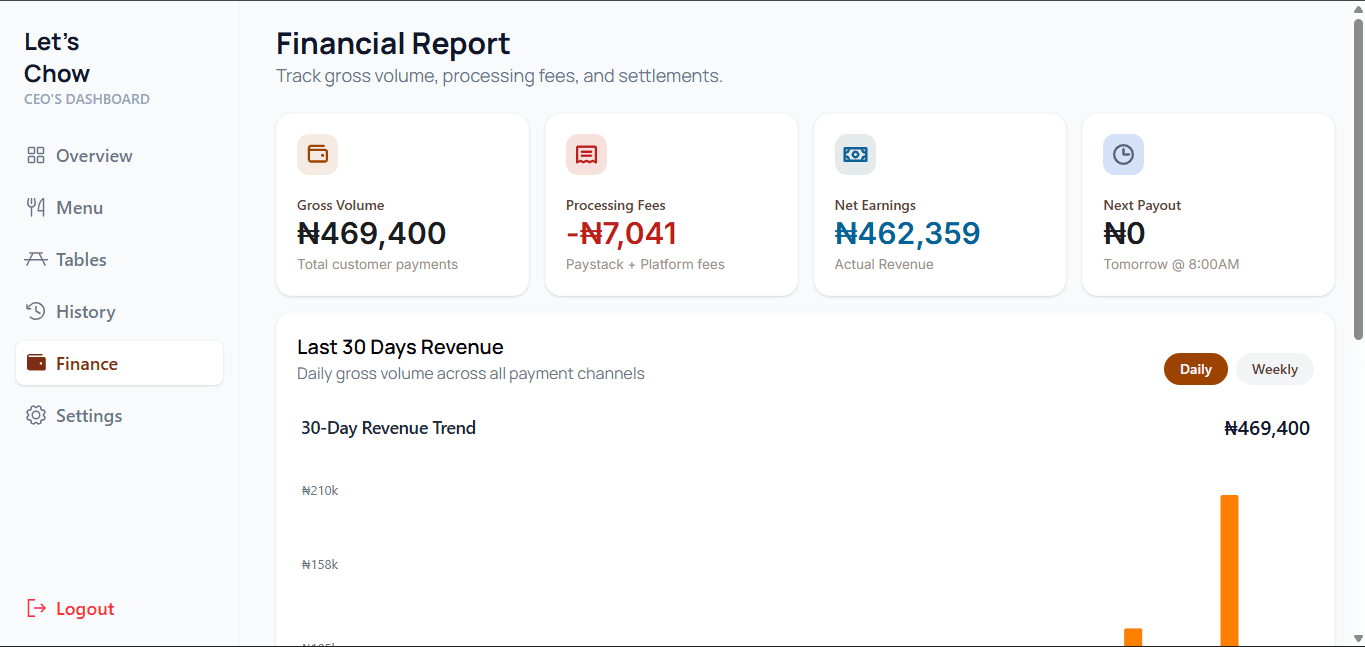Go to the Menu section
This screenshot has width=1365, height=647.
(119, 207)
